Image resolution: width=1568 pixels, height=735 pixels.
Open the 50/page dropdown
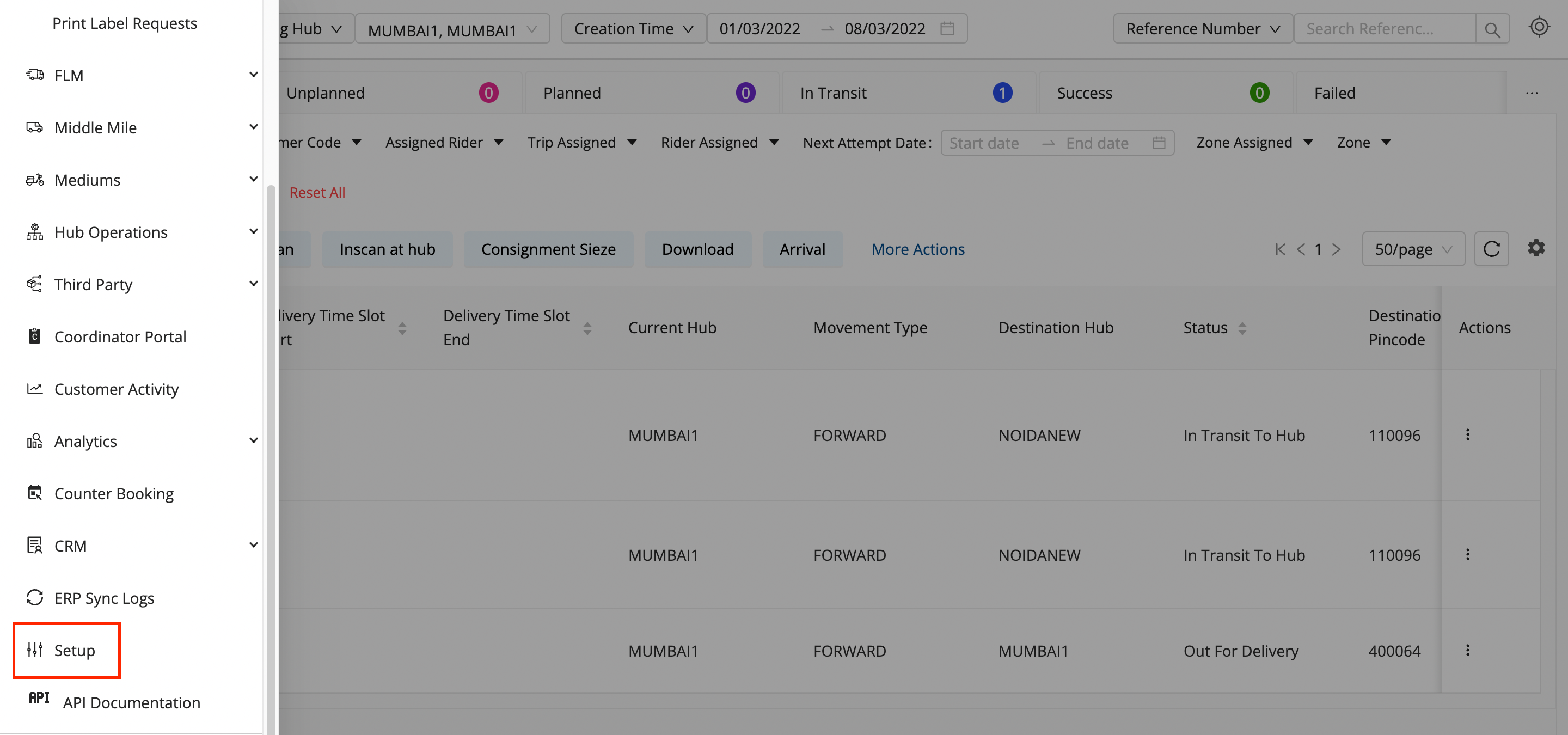coord(1413,249)
